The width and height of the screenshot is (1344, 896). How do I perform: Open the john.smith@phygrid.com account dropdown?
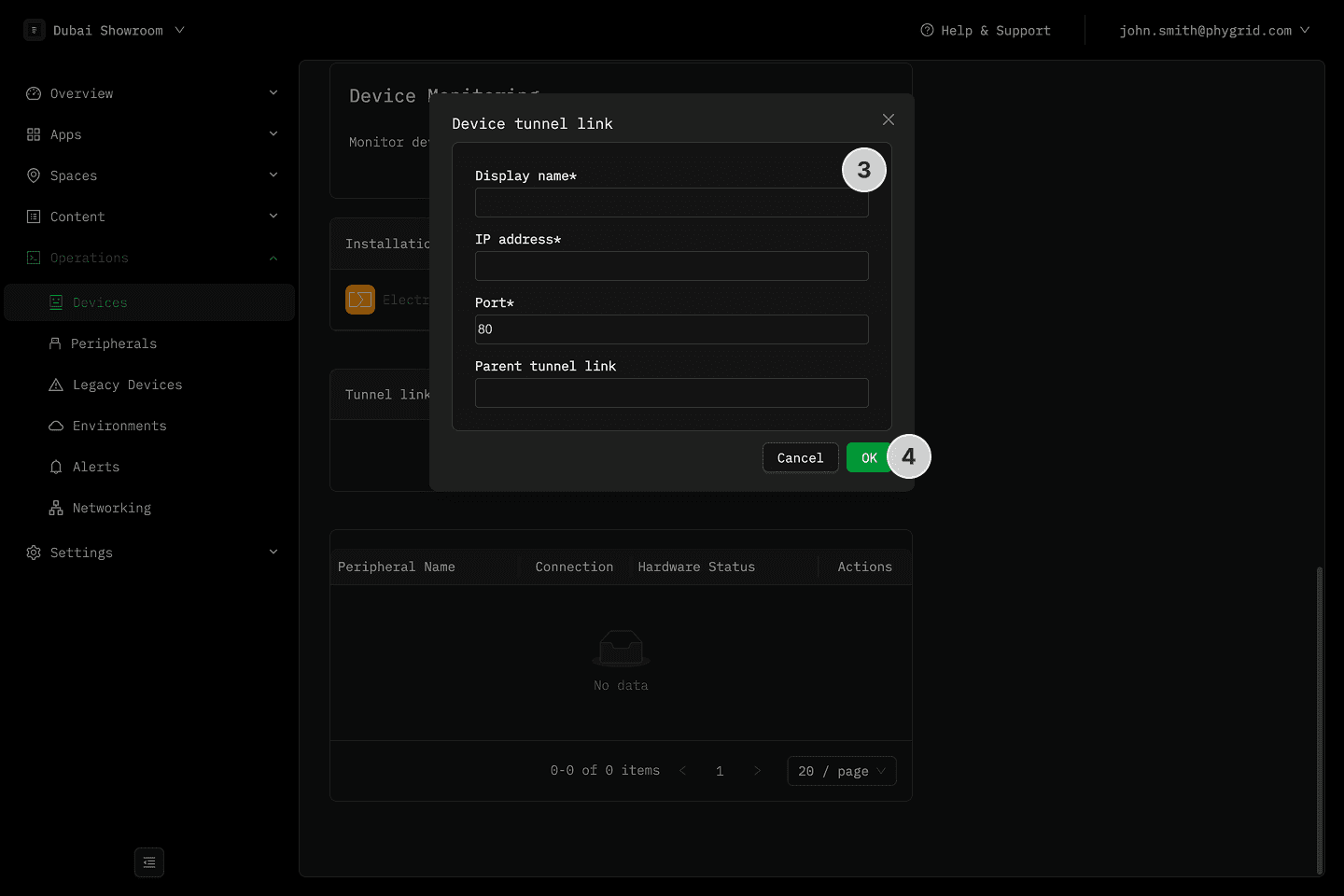(1214, 30)
